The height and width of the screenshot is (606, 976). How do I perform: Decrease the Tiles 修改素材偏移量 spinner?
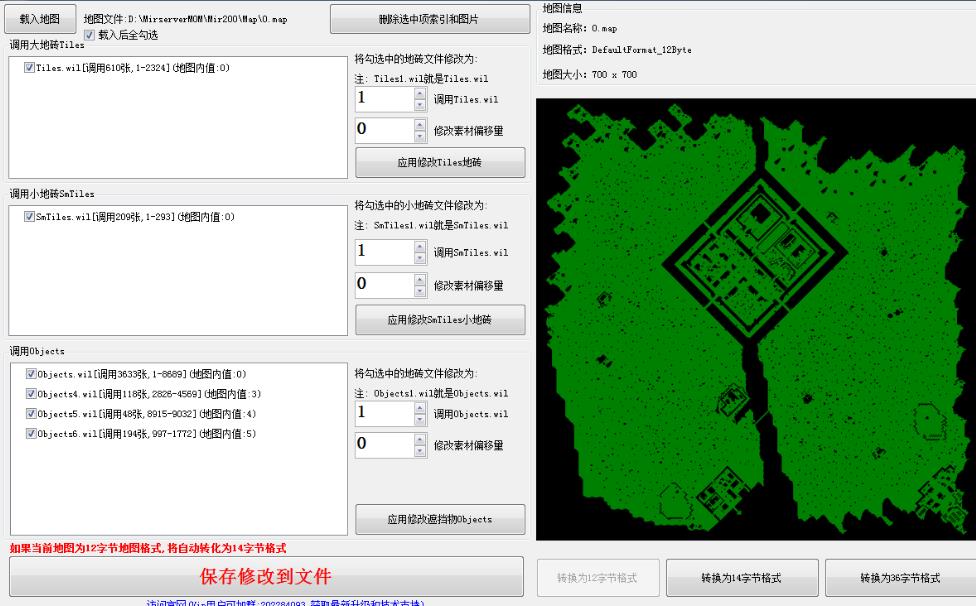[420, 136]
